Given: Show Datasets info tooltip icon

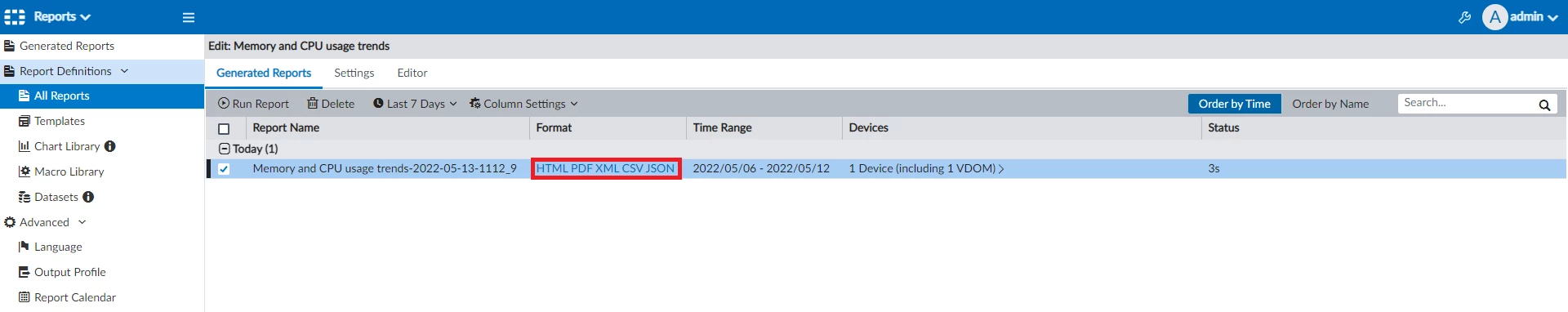Looking at the screenshot, I should 88,197.
